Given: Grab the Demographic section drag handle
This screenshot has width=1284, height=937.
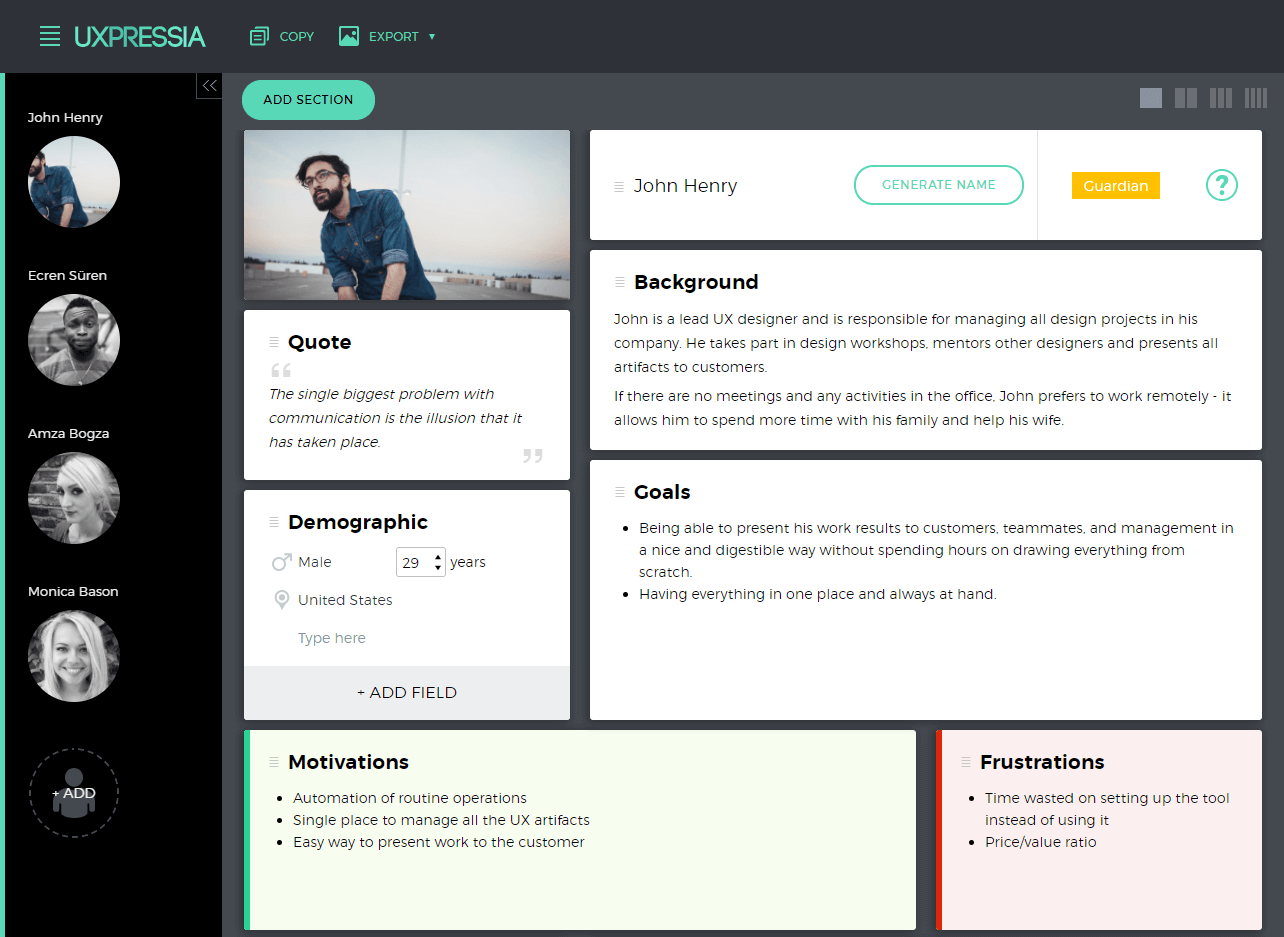Looking at the screenshot, I should pos(274,523).
